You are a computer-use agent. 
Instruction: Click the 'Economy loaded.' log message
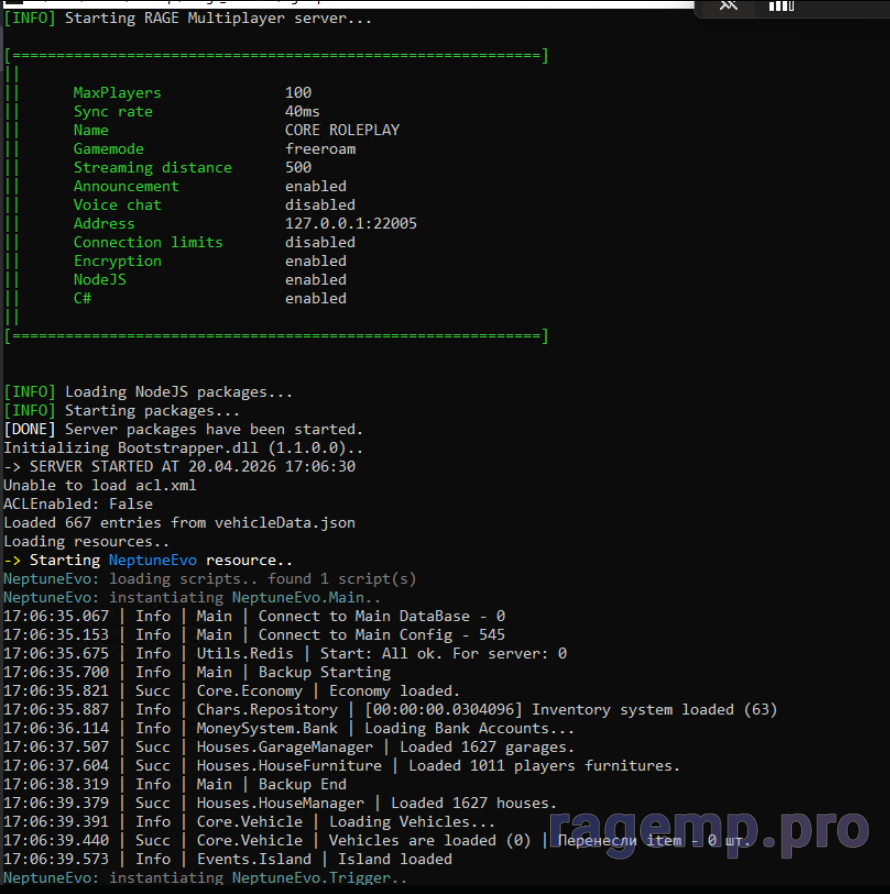(x=394, y=691)
